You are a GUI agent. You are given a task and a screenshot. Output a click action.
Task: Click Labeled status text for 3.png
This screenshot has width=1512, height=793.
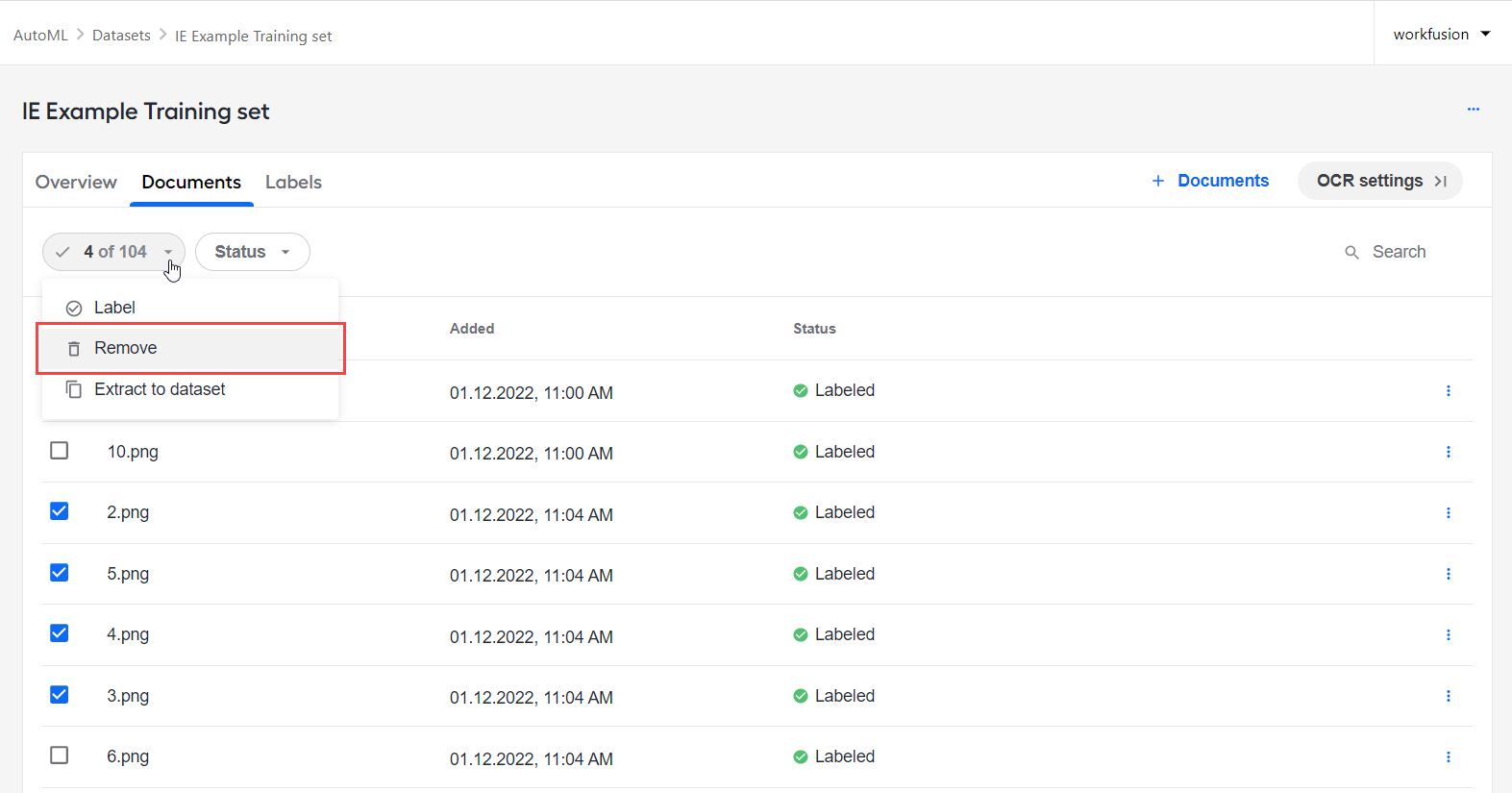point(845,696)
